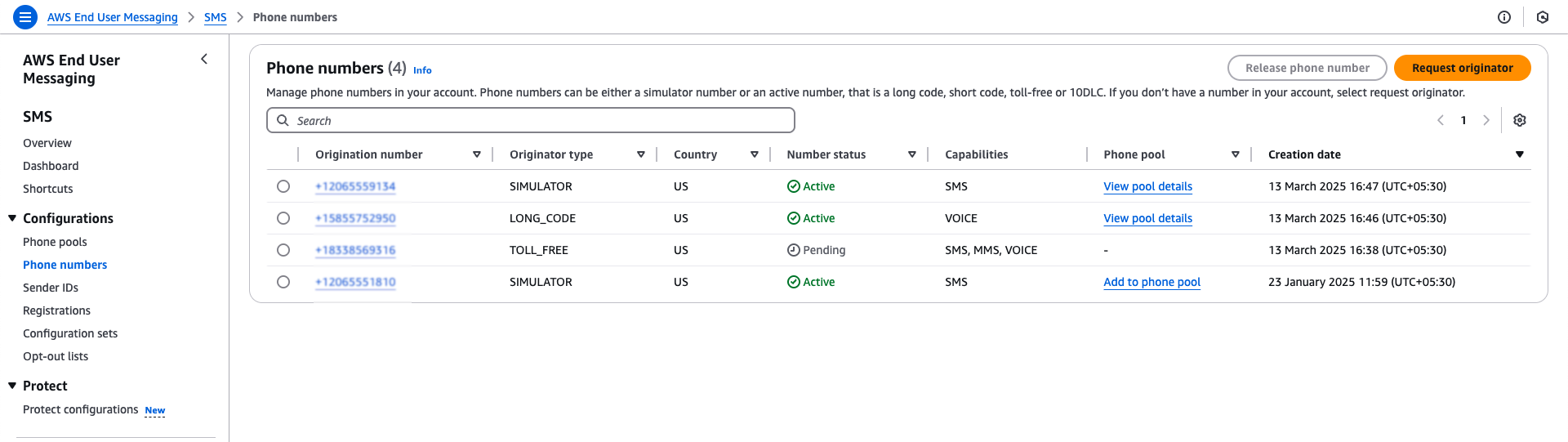Open Origination number column filter arrow

477,154
